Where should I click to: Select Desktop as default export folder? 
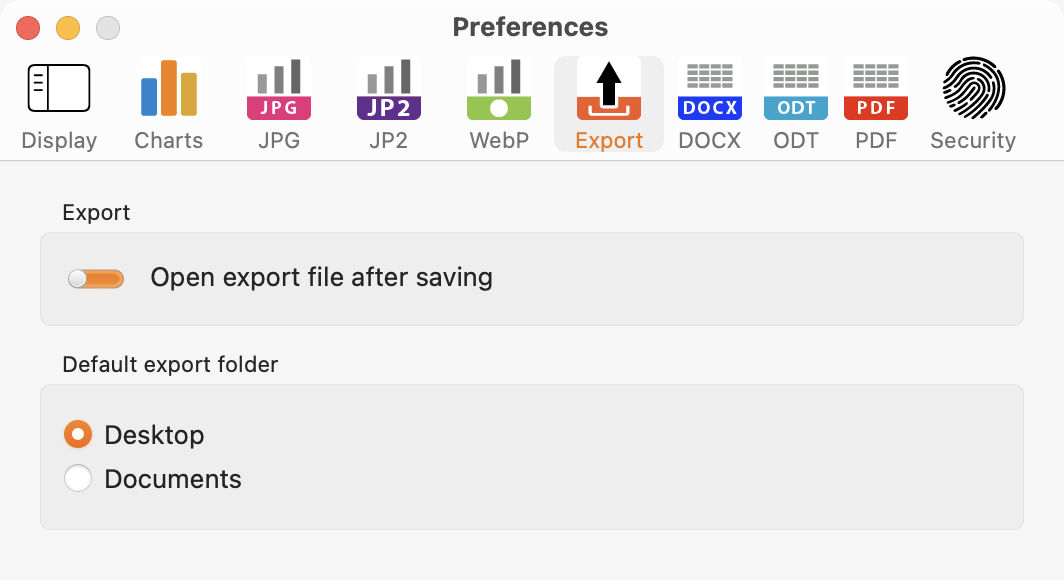coord(78,435)
